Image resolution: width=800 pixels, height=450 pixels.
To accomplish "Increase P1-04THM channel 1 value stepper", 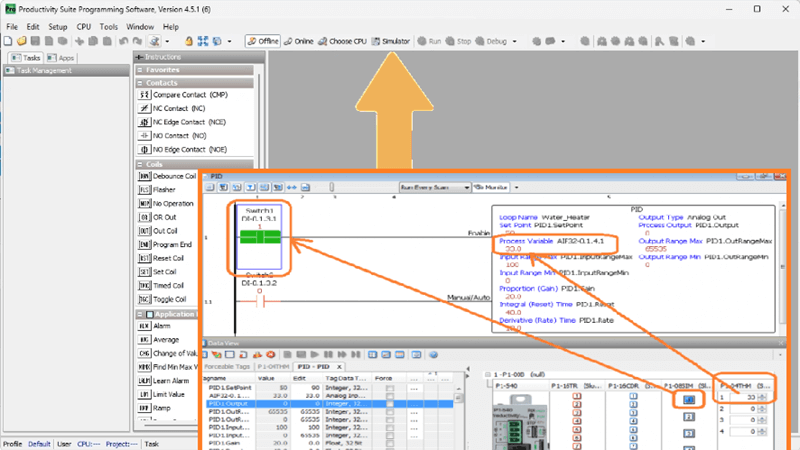I will coord(762,395).
